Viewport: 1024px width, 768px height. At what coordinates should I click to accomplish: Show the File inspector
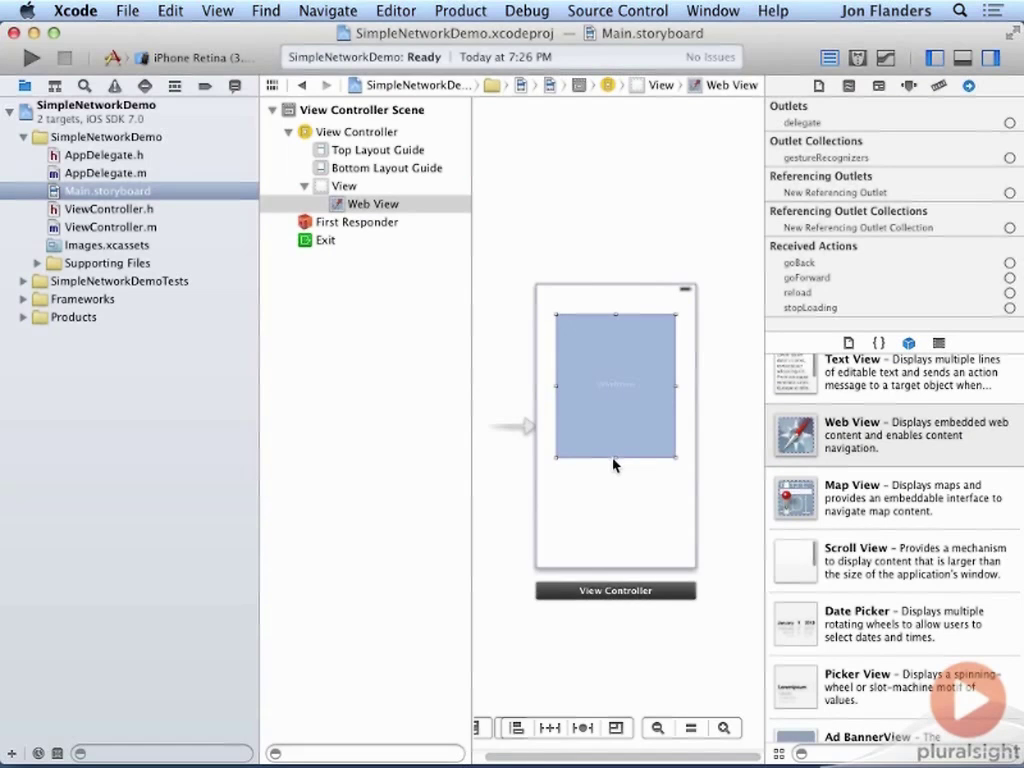pyautogui.click(x=818, y=86)
